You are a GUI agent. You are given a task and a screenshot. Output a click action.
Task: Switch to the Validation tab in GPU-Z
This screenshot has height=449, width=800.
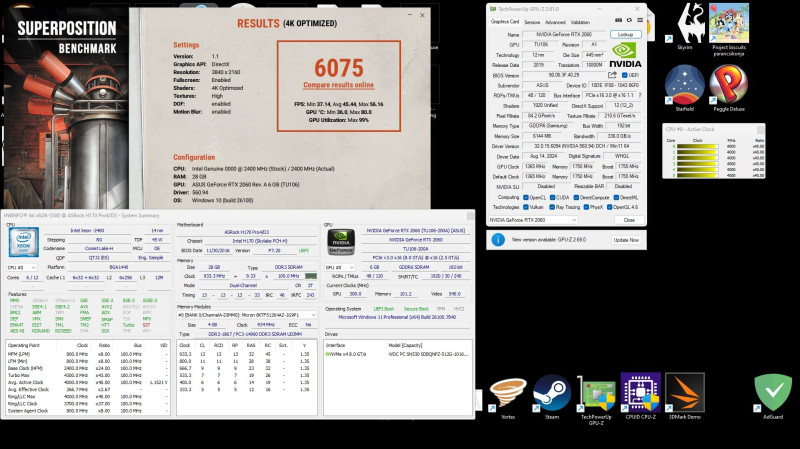[580, 22]
